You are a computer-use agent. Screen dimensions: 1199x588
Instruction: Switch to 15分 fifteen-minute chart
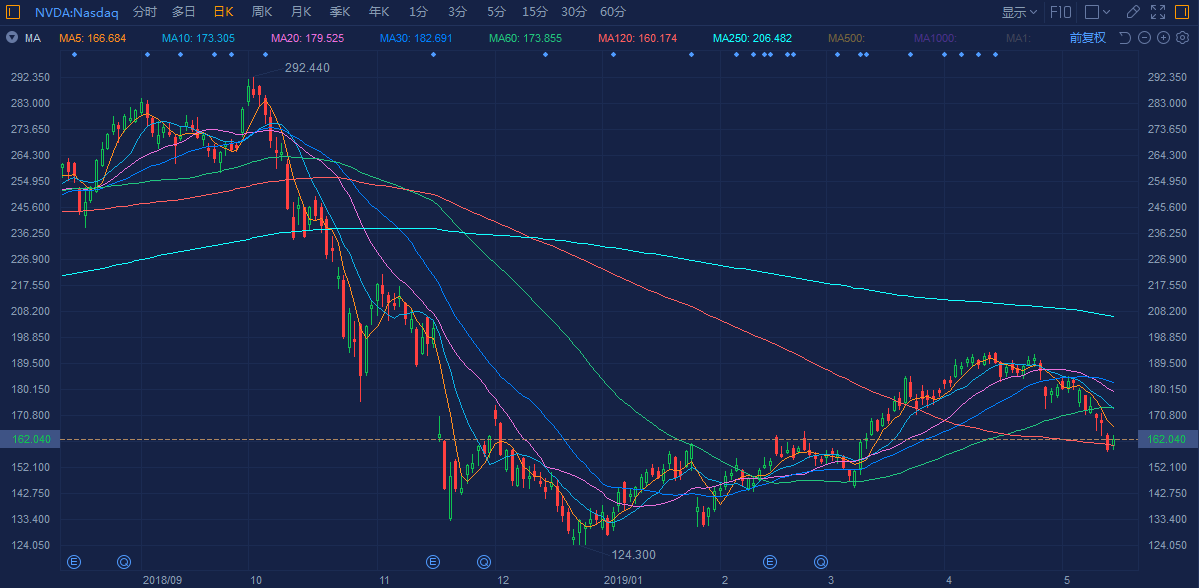[x=535, y=12]
